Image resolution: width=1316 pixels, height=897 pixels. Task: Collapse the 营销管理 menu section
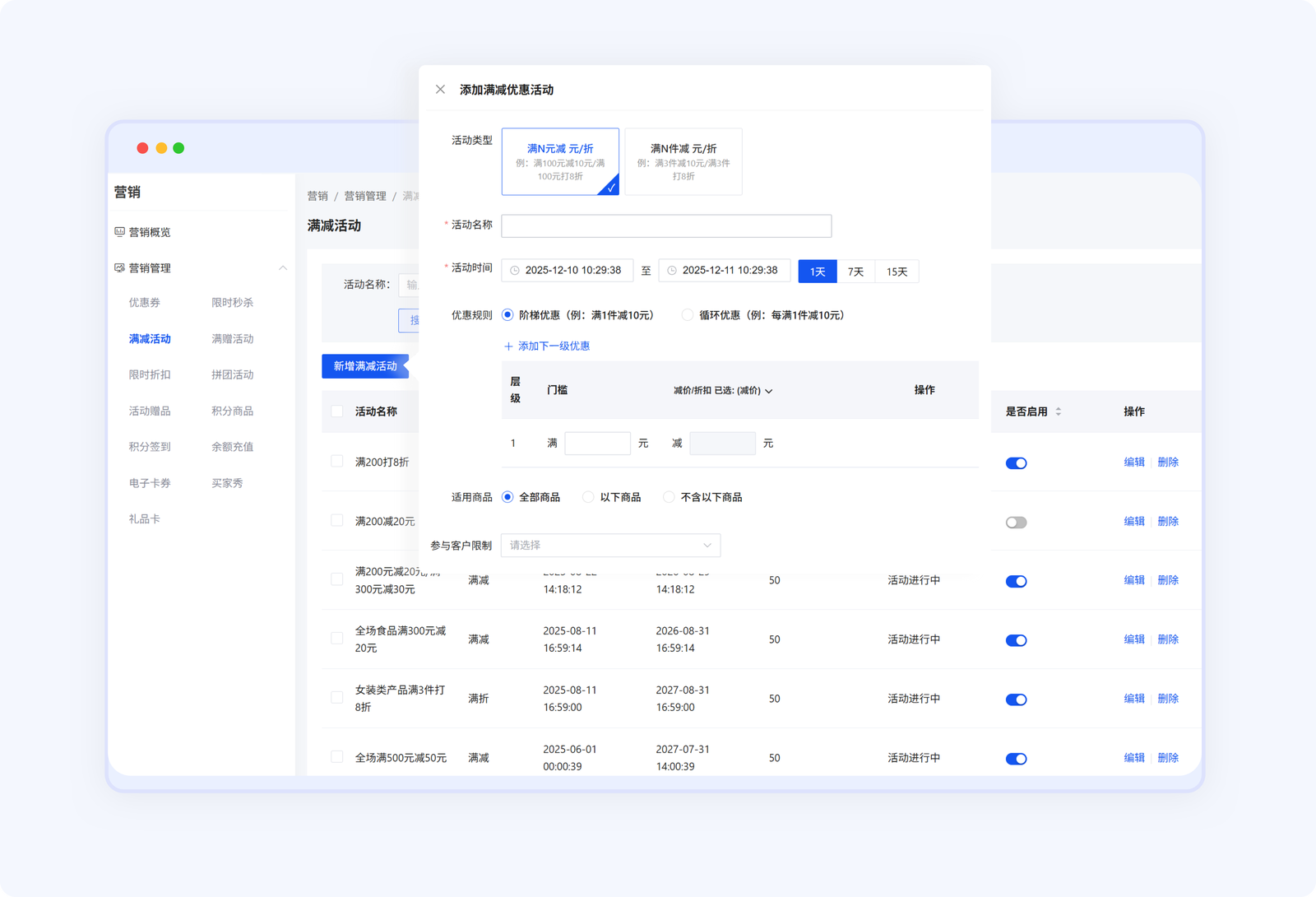[x=282, y=268]
